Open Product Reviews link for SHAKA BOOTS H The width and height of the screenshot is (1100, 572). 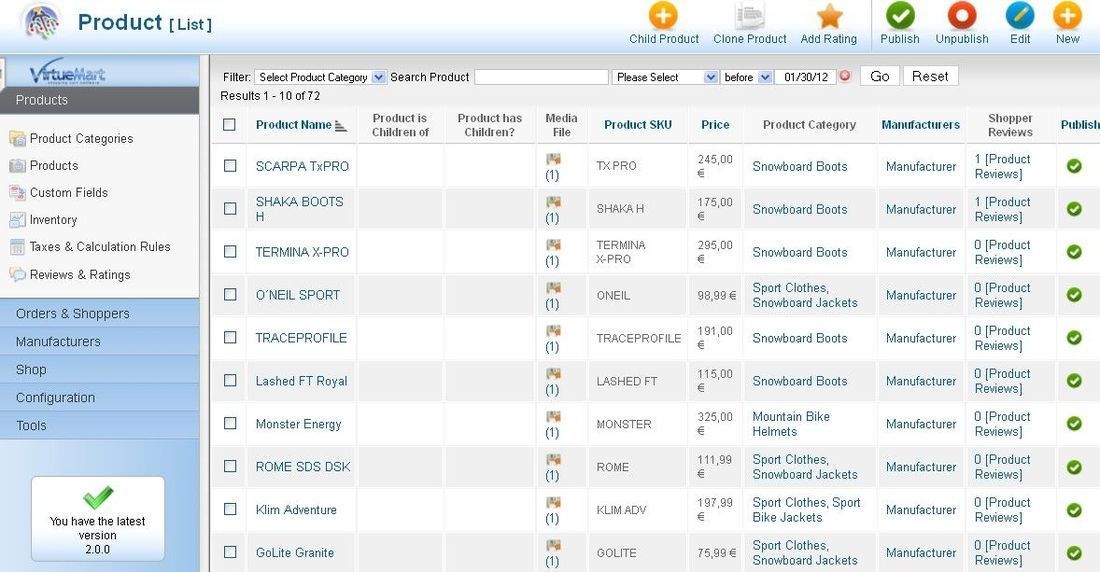tap(1002, 209)
